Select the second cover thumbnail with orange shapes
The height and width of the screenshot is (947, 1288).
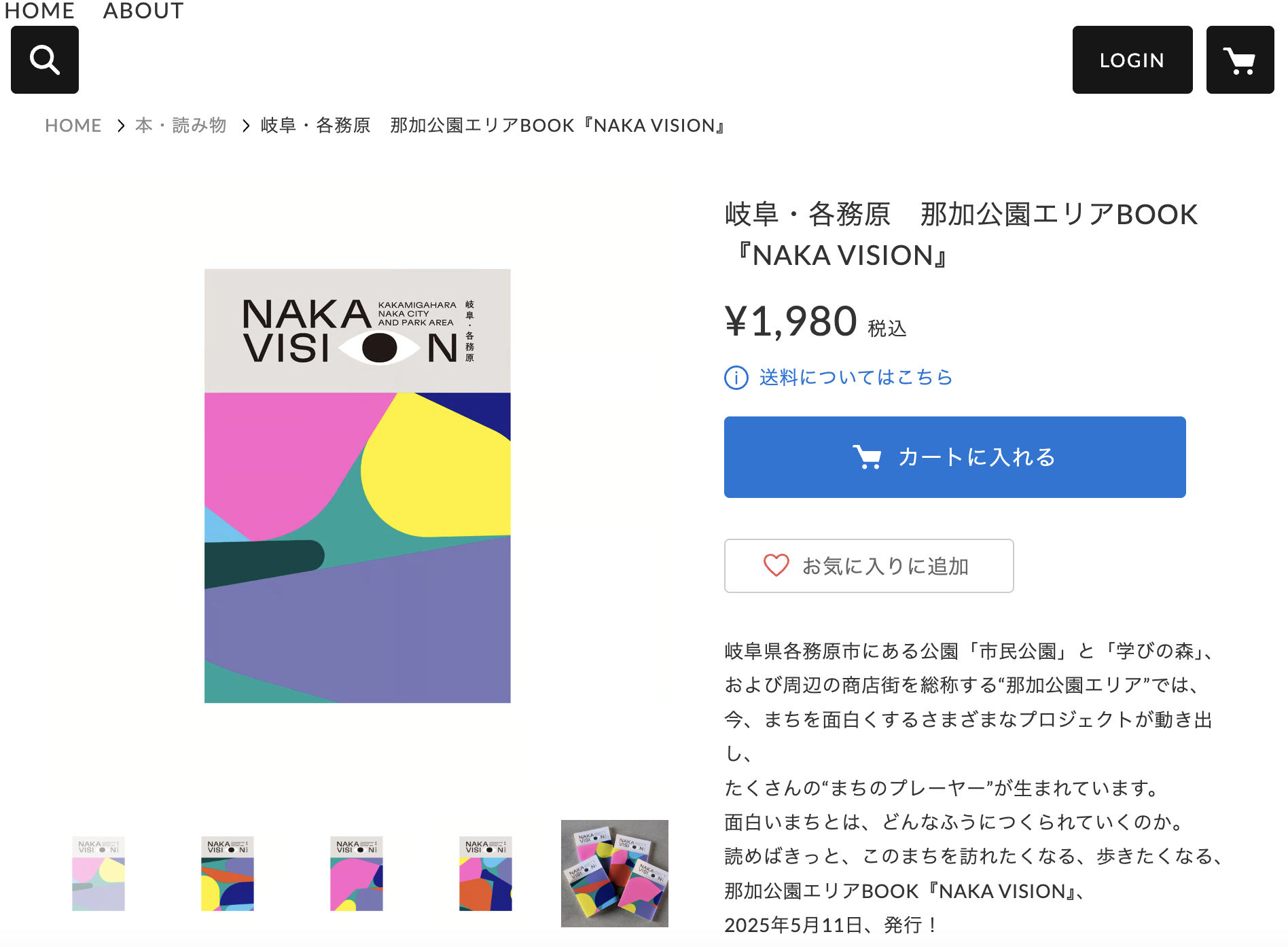click(228, 874)
